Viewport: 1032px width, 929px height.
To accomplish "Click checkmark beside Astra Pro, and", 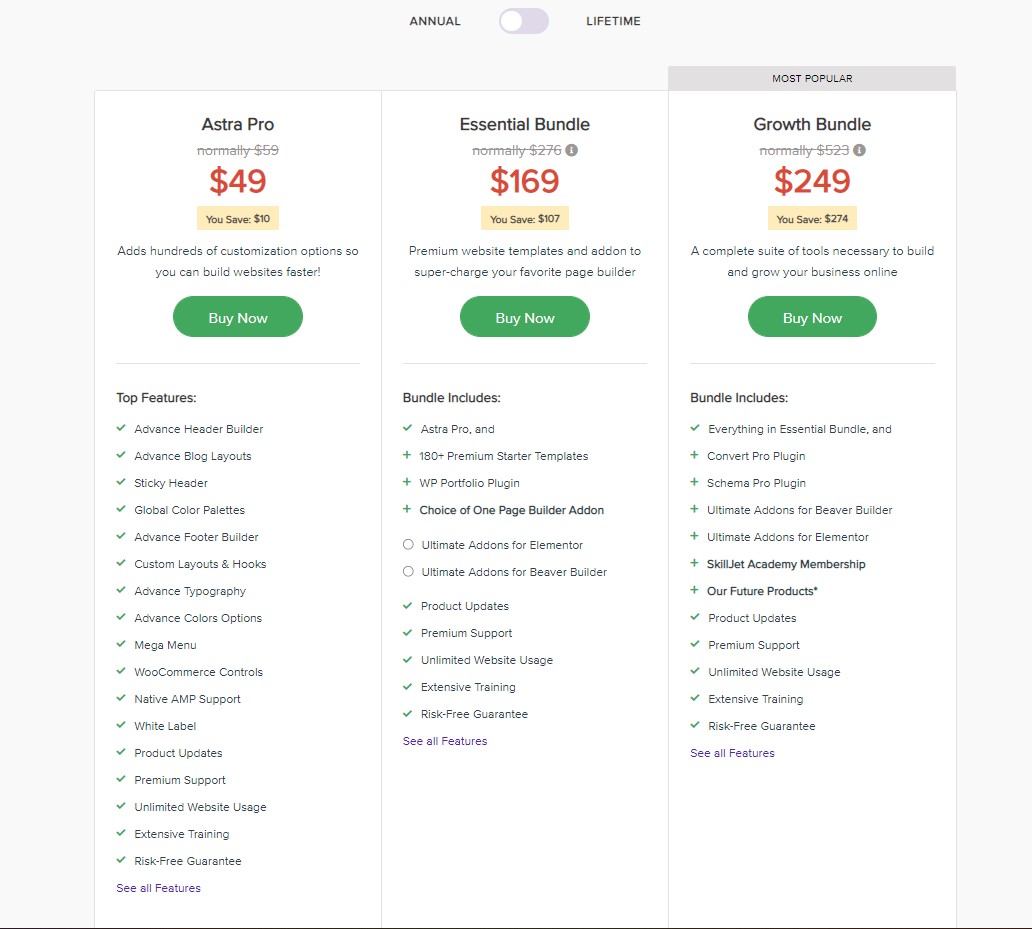I will coord(407,428).
